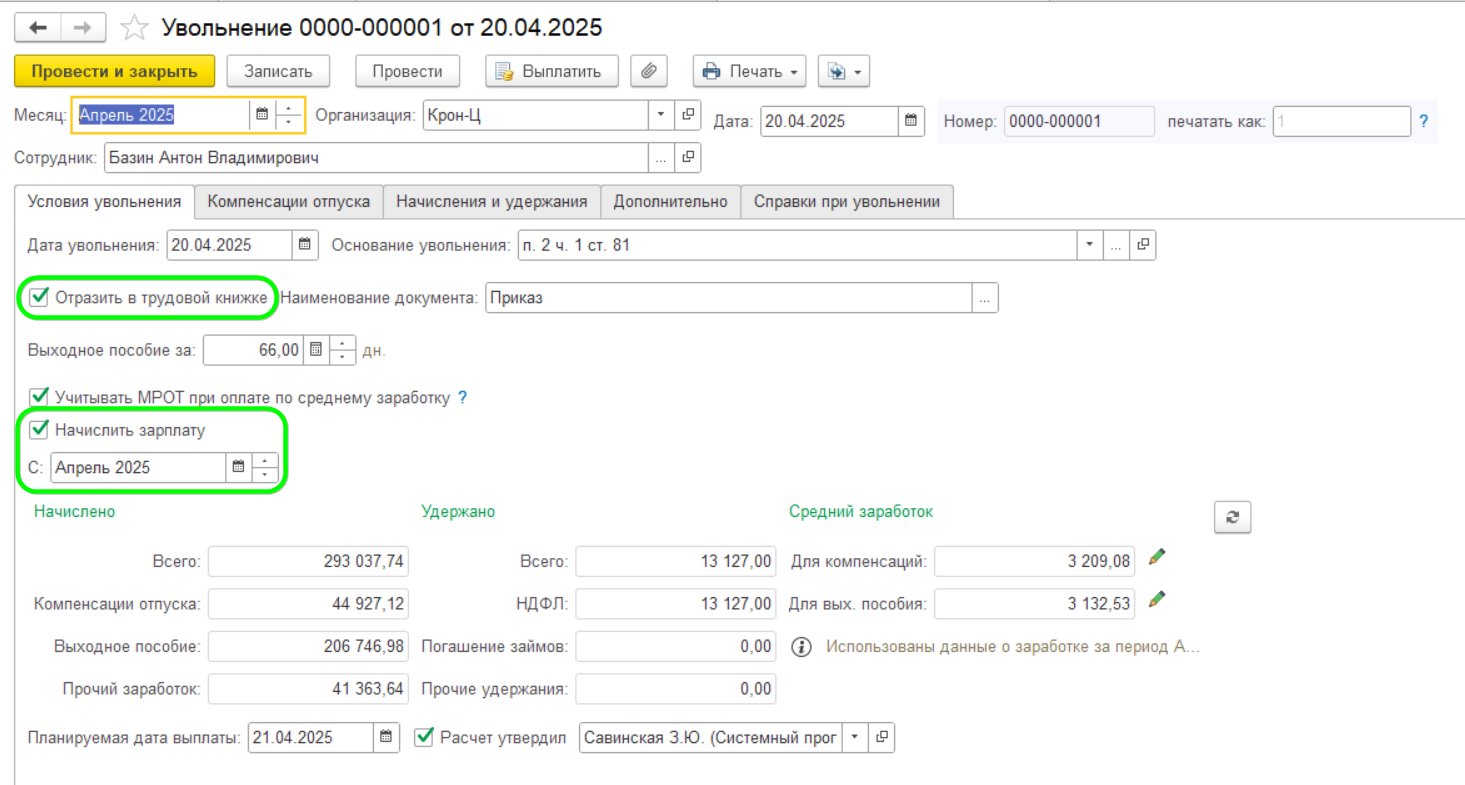Screen dimensions: 1465x785
Task: Open calendar for planned payment date
Action: coord(386,738)
